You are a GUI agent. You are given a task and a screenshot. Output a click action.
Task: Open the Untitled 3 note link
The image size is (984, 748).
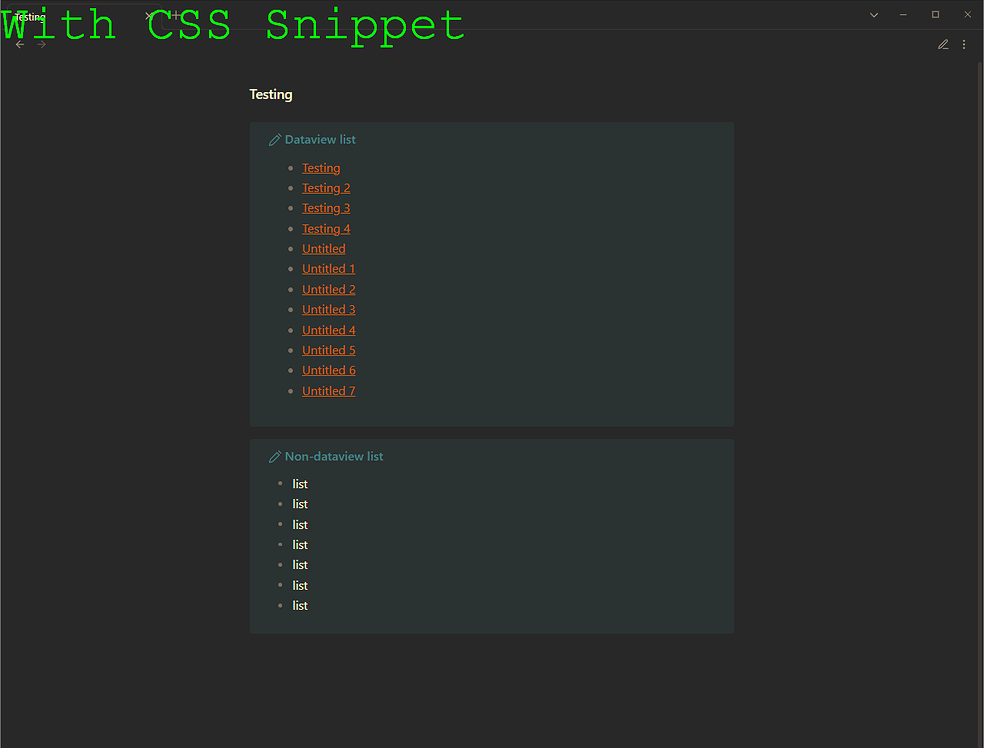coord(328,309)
